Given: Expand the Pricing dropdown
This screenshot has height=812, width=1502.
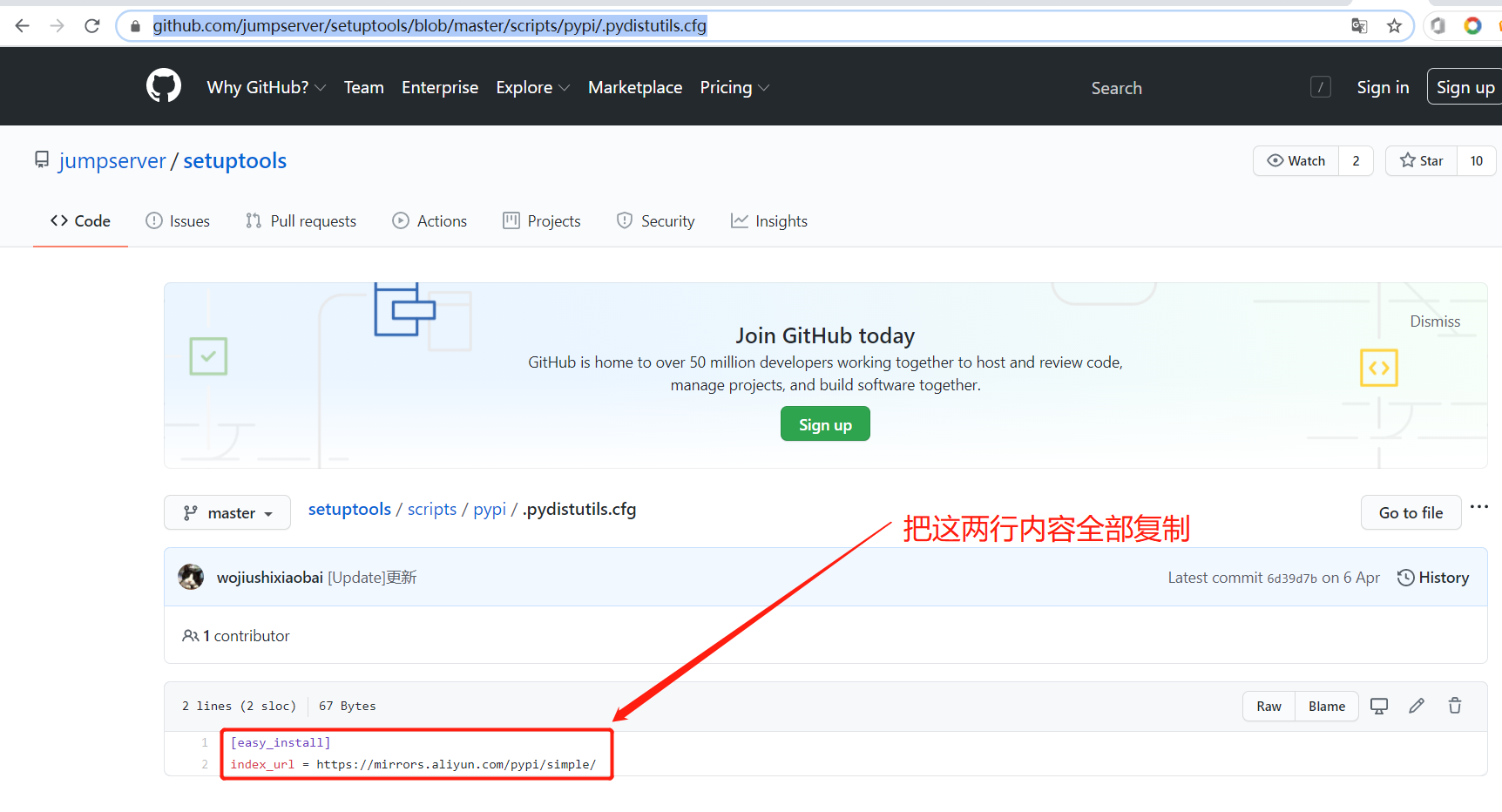Looking at the screenshot, I should [x=734, y=87].
